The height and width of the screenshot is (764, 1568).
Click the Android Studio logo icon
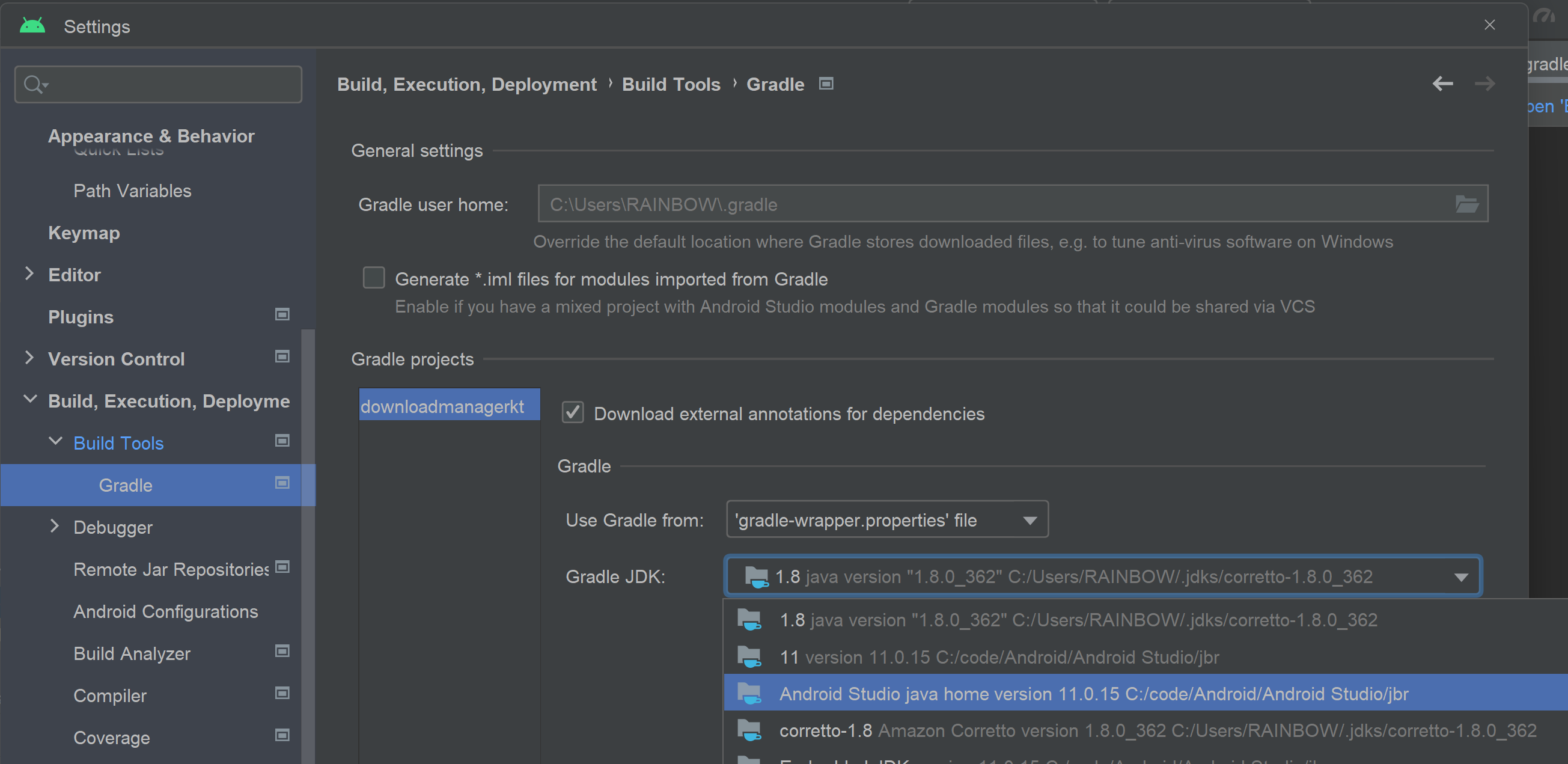pos(32,26)
